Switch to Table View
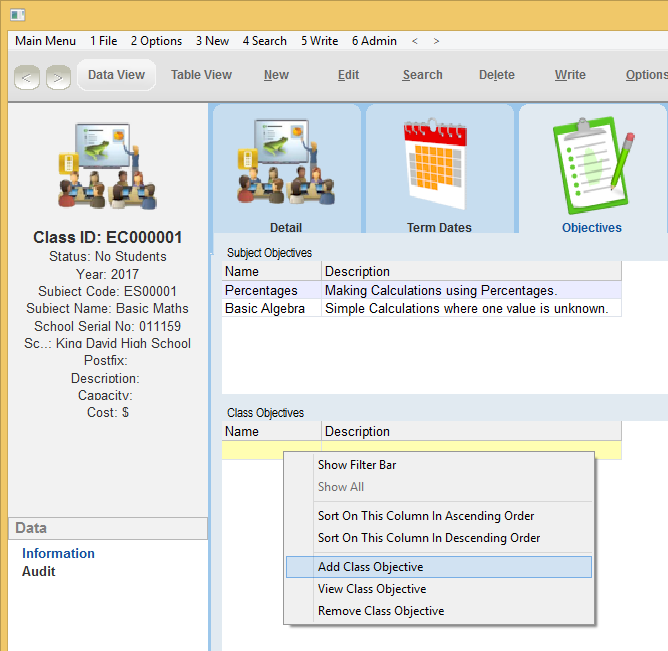Screen dimensions: 668x651 tap(201, 75)
